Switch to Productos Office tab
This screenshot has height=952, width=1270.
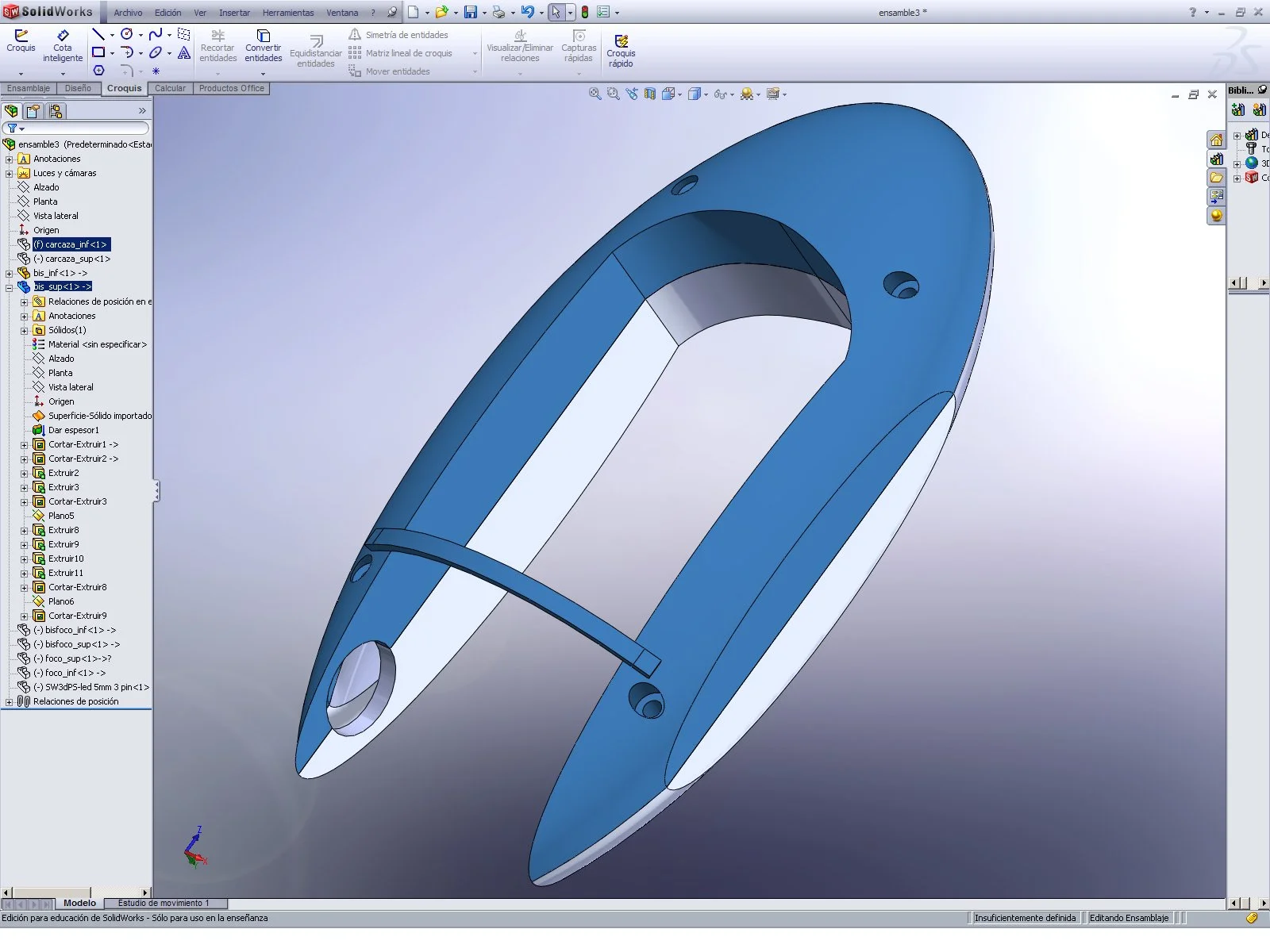click(x=231, y=88)
